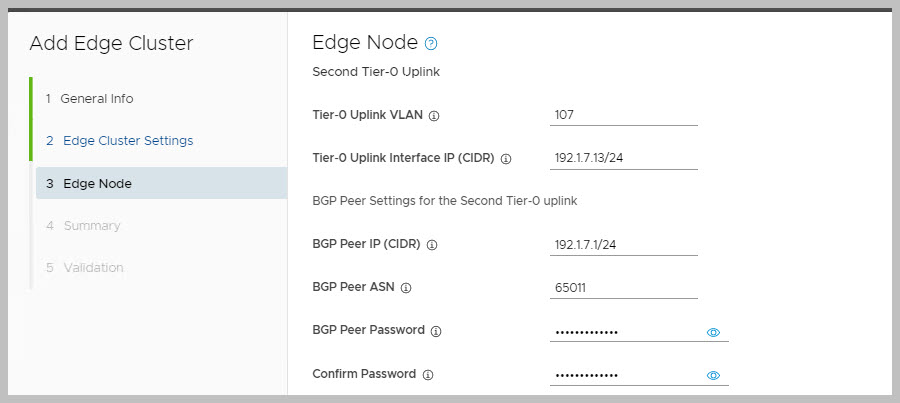Reveal Confirm Password using eye icon
The image size is (900, 403).
pos(713,375)
